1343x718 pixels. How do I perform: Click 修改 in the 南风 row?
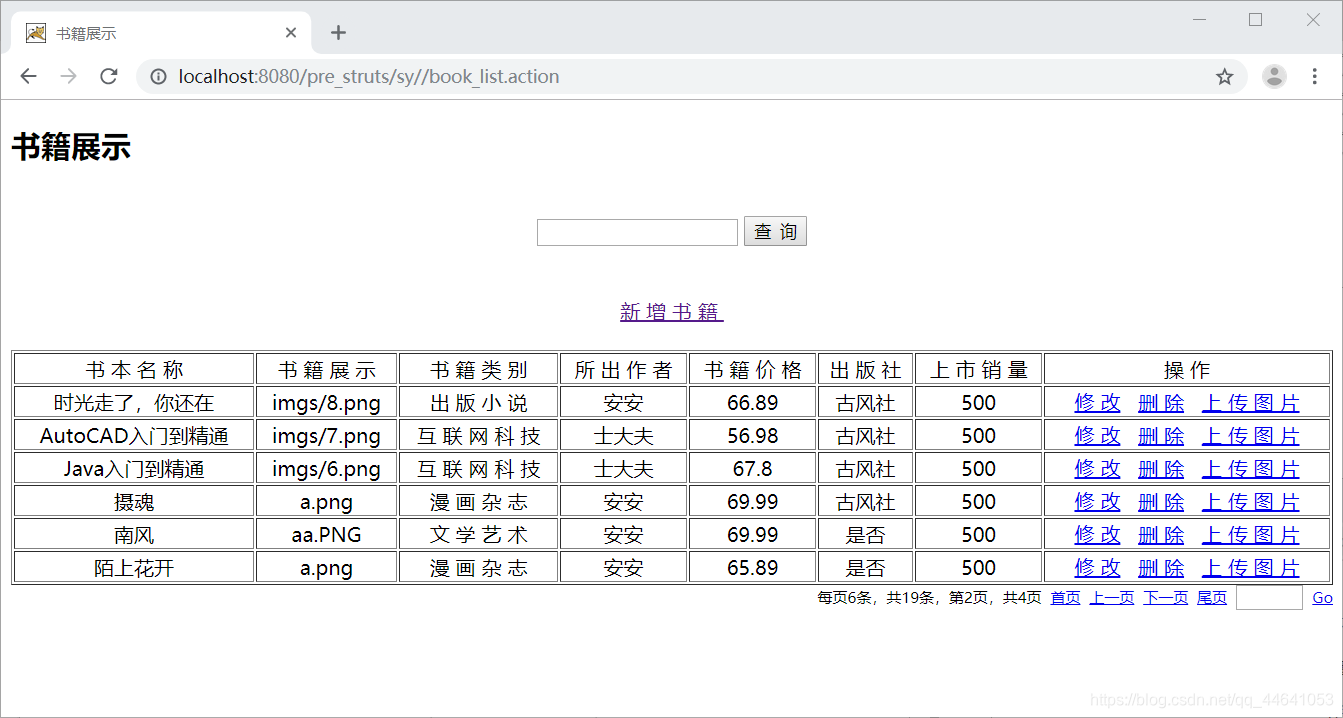coord(1098,535)
